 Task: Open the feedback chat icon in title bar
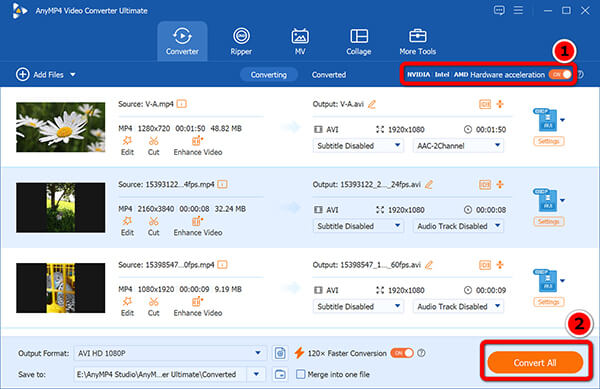499,10
